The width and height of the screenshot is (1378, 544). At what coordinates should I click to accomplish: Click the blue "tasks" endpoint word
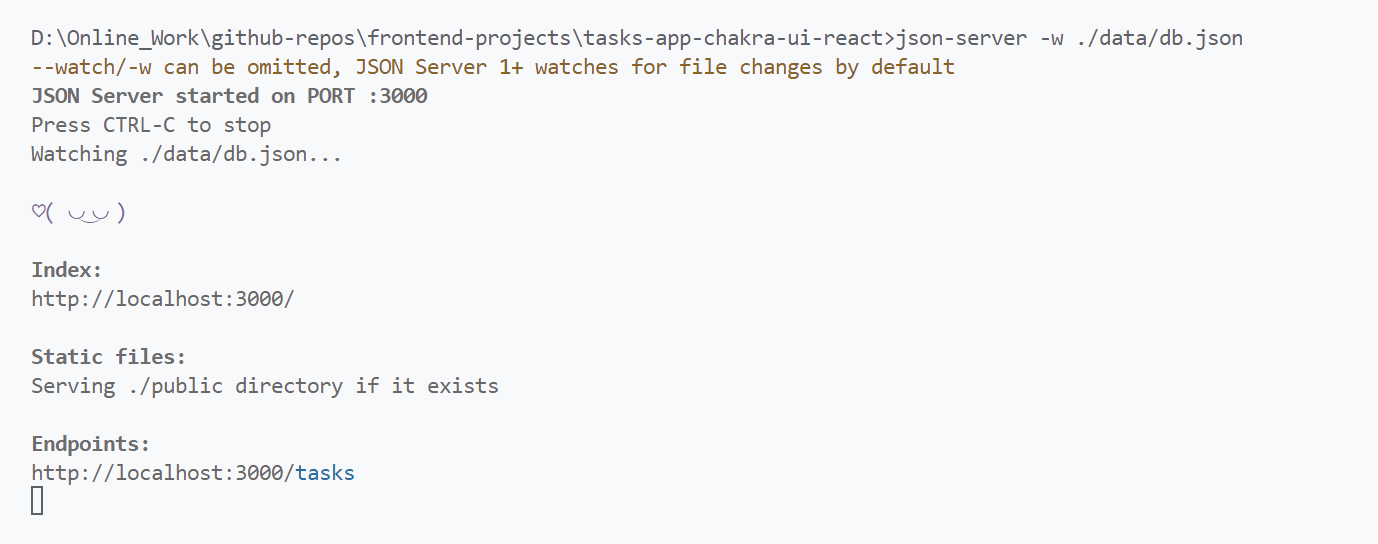pyautogui.click(x=325, y=473)
